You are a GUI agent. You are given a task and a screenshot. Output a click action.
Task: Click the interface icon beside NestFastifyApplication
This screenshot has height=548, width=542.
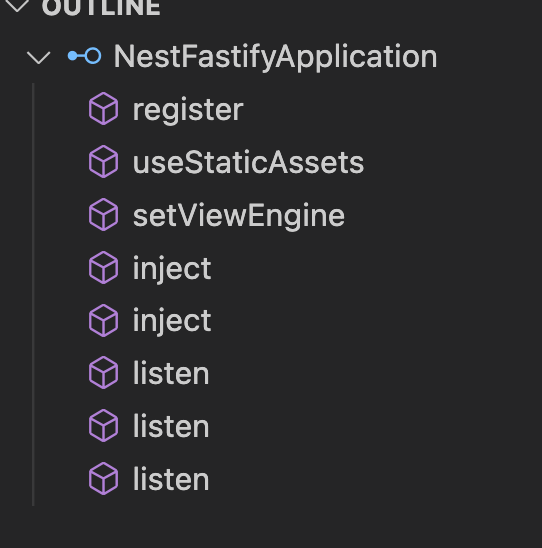85,56
